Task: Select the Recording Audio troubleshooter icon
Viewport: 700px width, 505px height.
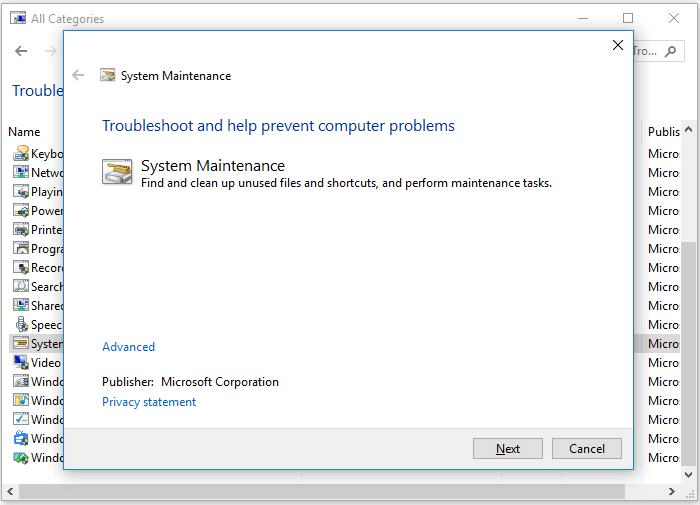Action: [21, 268]
